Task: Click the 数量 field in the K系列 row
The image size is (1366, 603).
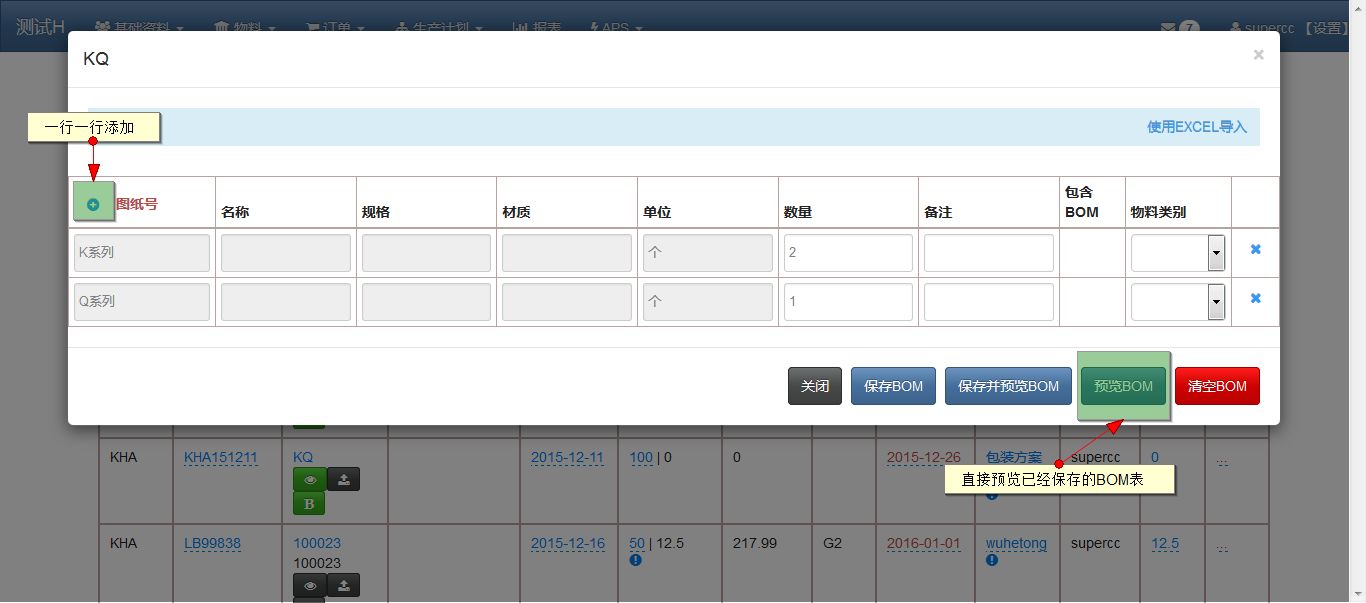Action: 848,254
